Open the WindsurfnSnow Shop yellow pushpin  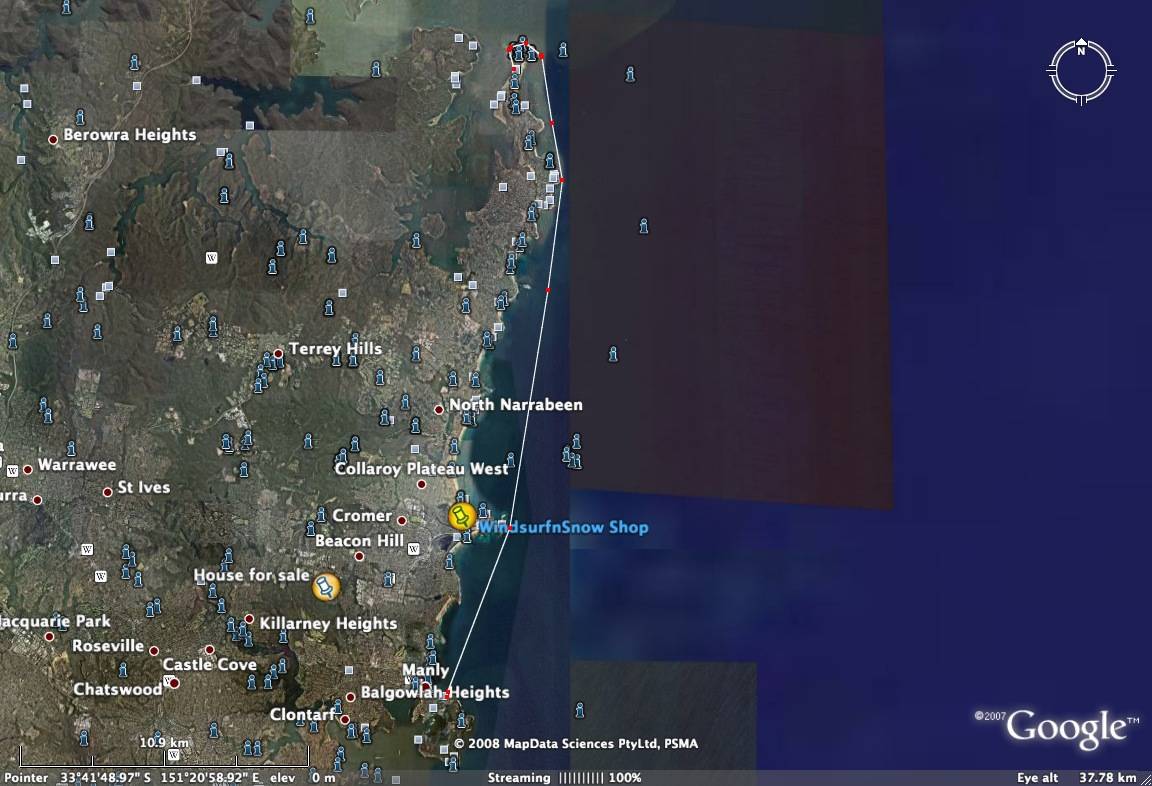(x=461, y=516)
